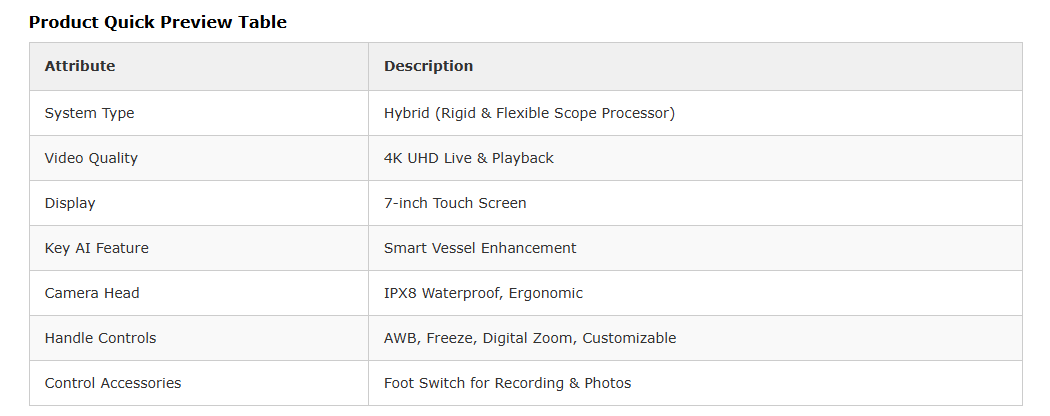Click the Description column header
The image size is (1050, 416).
(428, 66)
